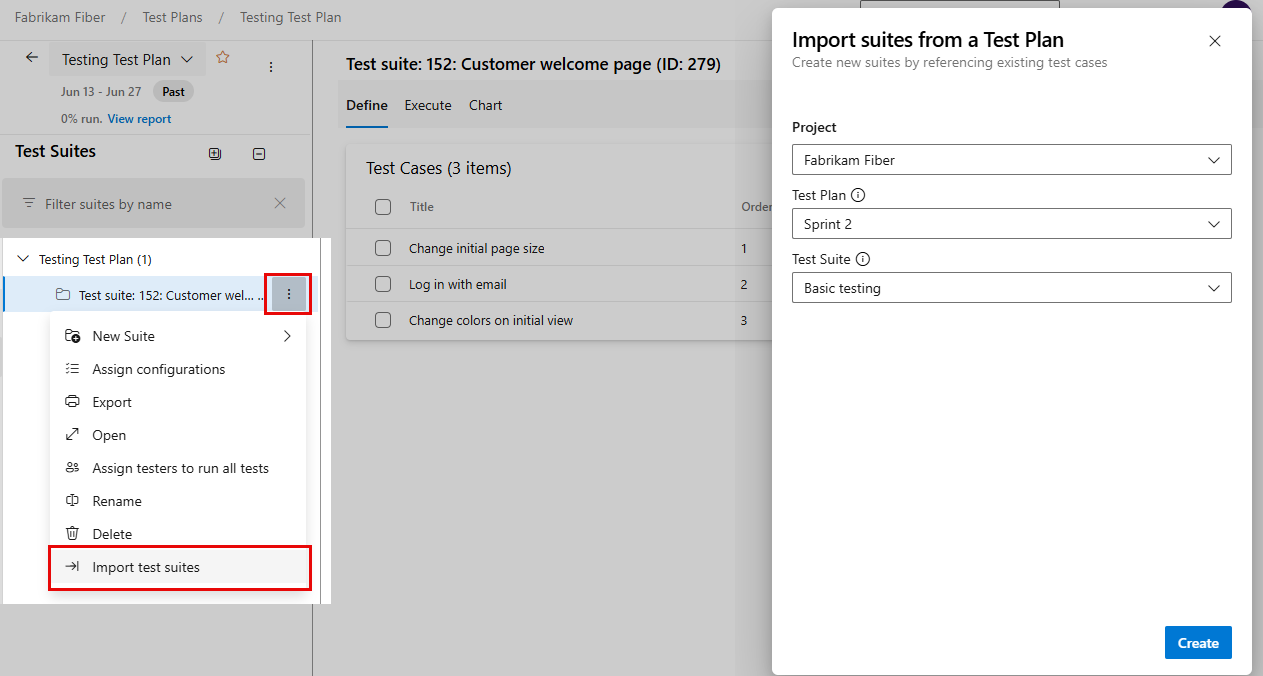
Task: Click Create in the import panel
Action: (x=1198, y=642)
